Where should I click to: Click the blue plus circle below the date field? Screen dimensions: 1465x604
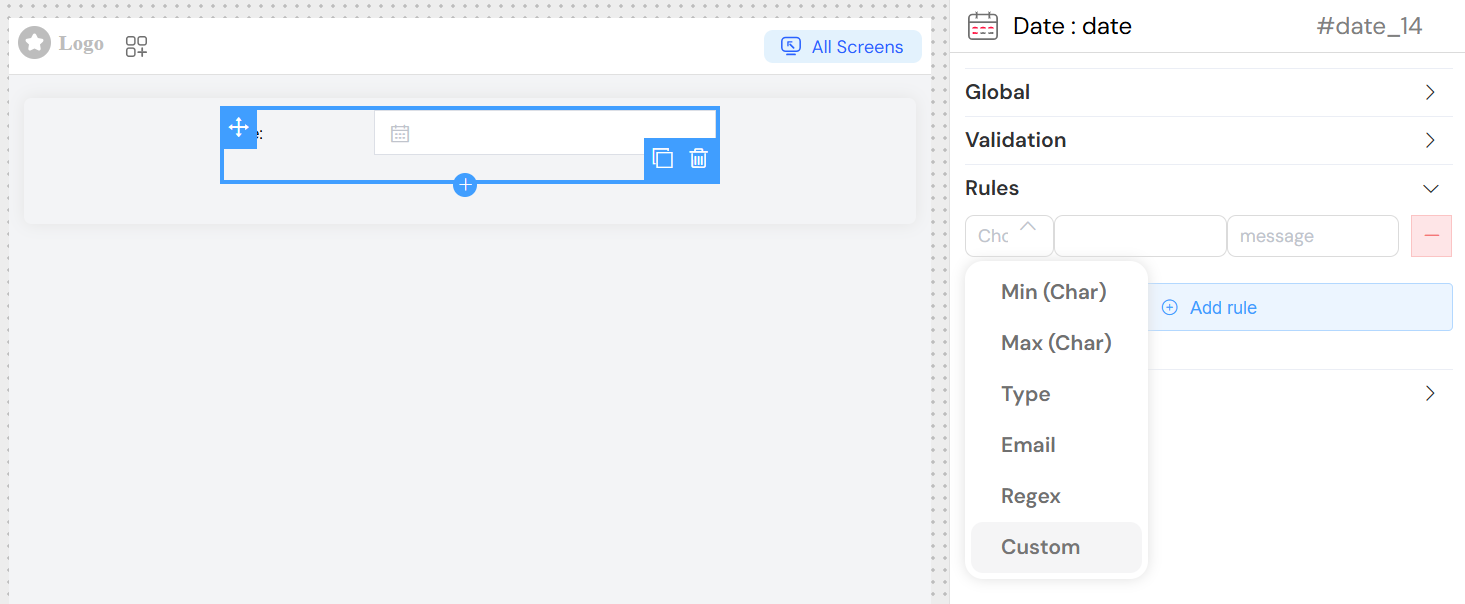pos(465,184)
